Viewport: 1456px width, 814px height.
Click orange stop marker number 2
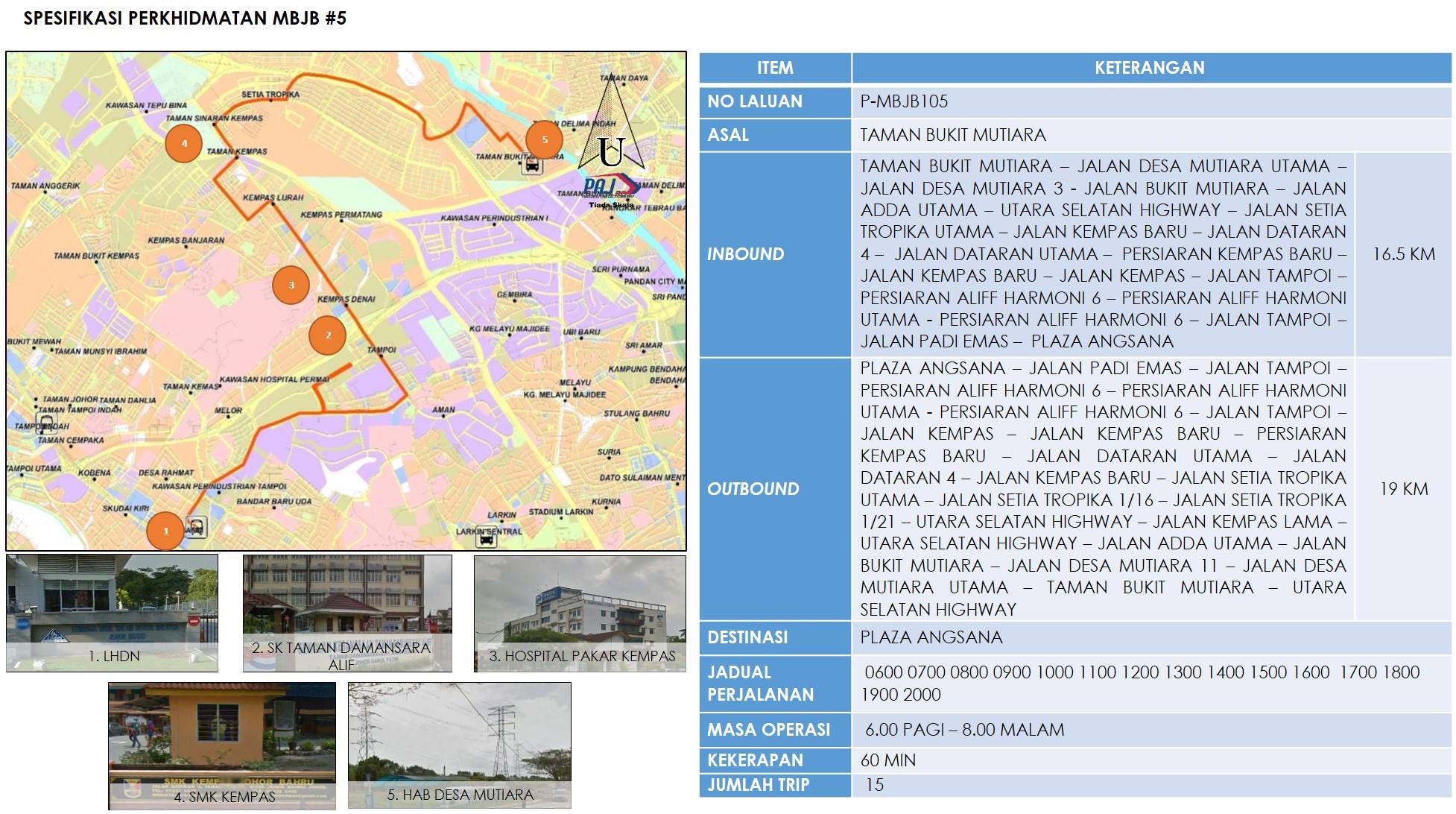pyautogui.click(x=328, y=335)
